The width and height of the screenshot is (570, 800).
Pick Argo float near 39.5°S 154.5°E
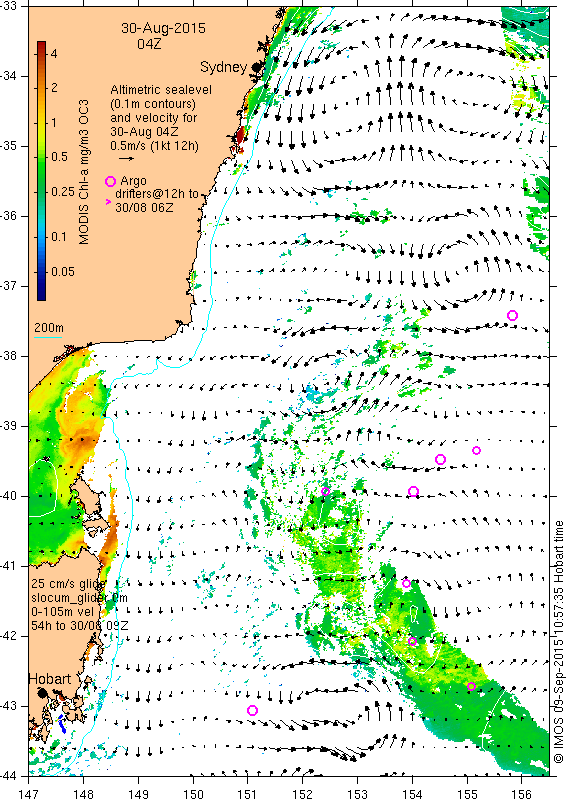(440, 459)
